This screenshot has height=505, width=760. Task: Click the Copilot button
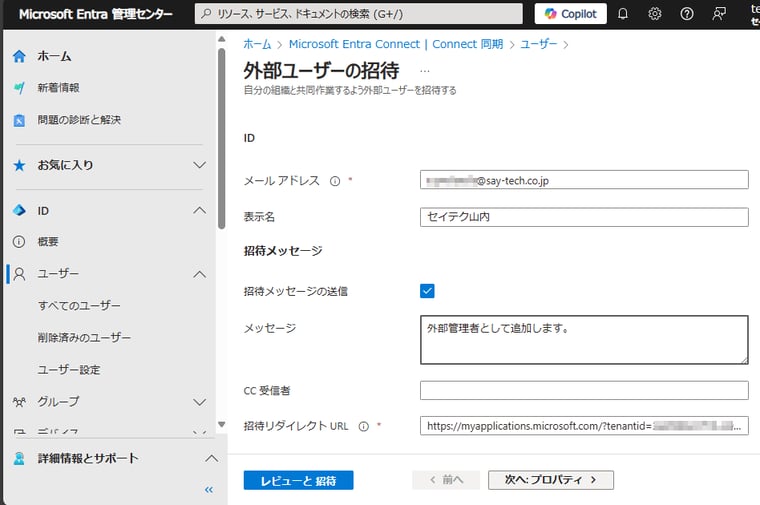(570, 14)
